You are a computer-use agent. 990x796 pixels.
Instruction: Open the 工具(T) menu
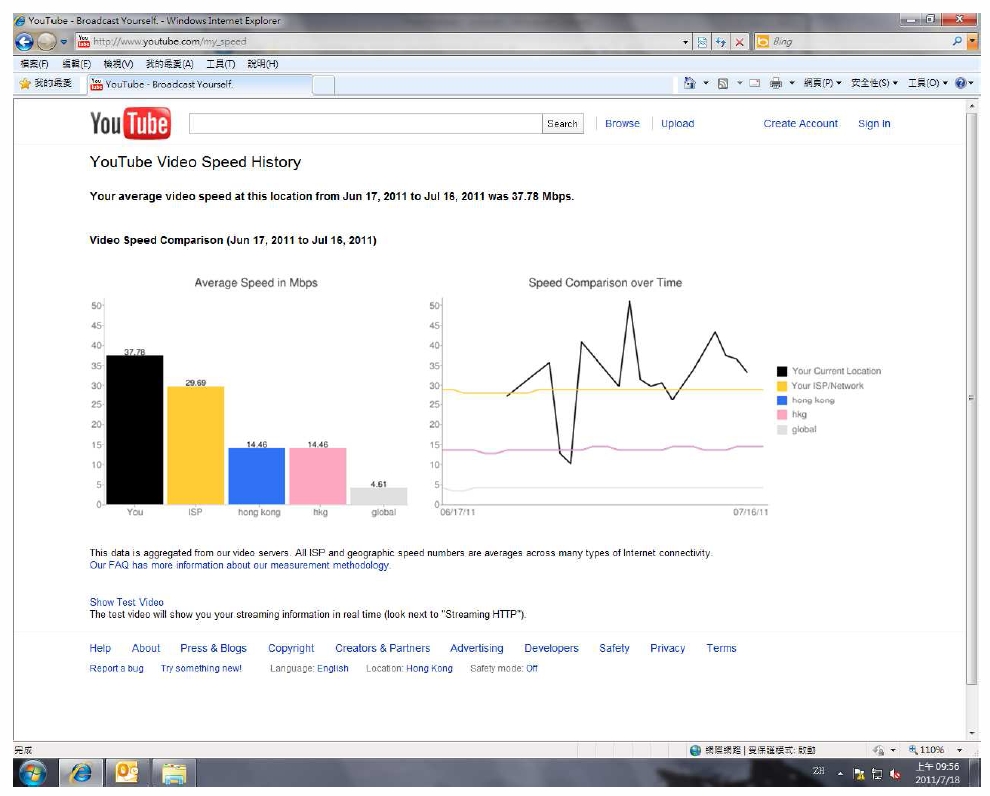[220, 64]
